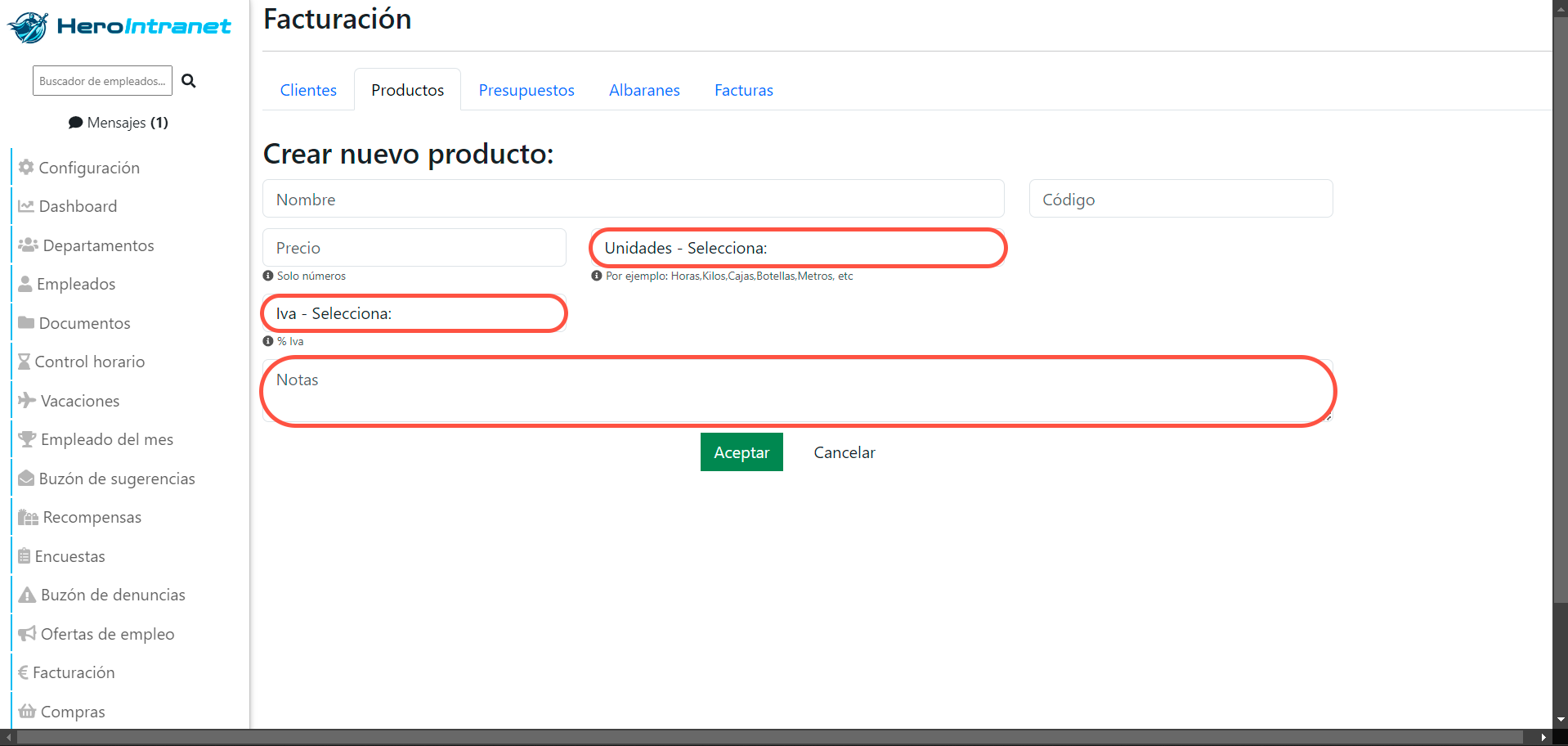Open Empleados in the sidebar
Viewport: 1568px width, 746px height.
point(76,284)
